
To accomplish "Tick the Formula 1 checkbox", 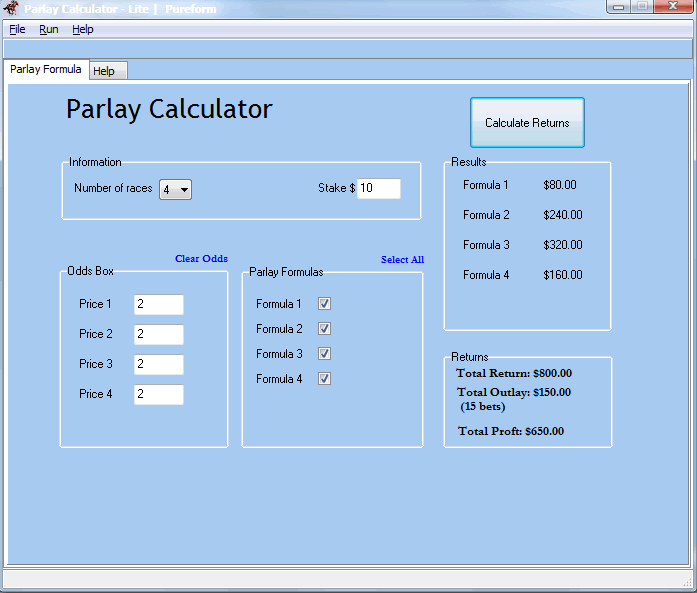I will (x=324, y=304).
